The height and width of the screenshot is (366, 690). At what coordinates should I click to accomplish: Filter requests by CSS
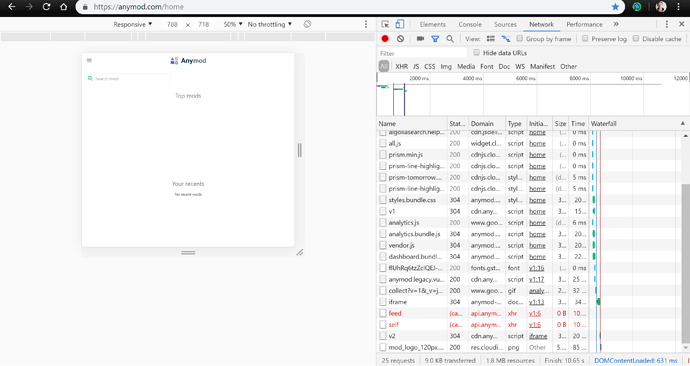pos(429,66)
